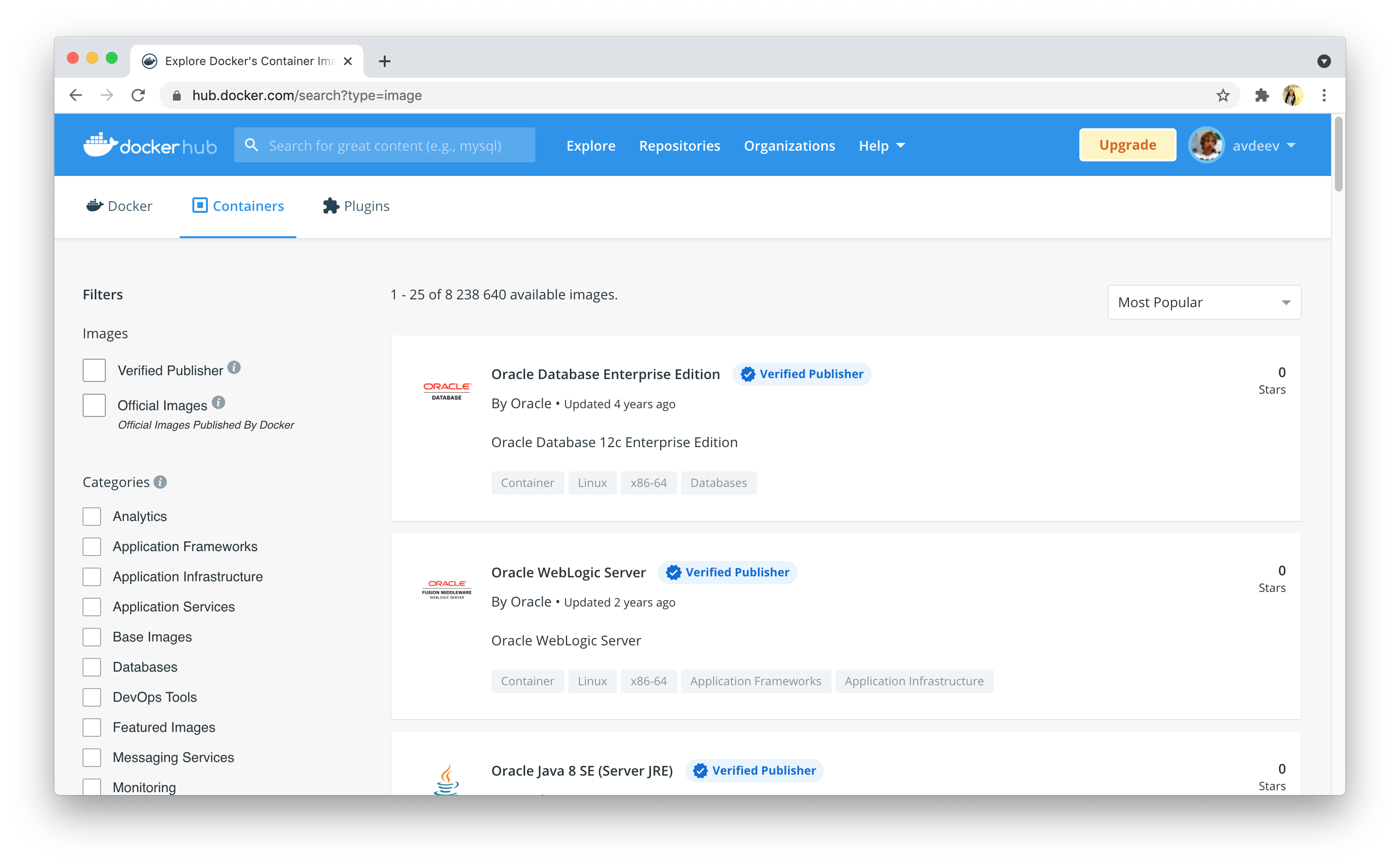Check the DevOps Tools category
The height and width of the screenshot is (867, 1400).
92,697
